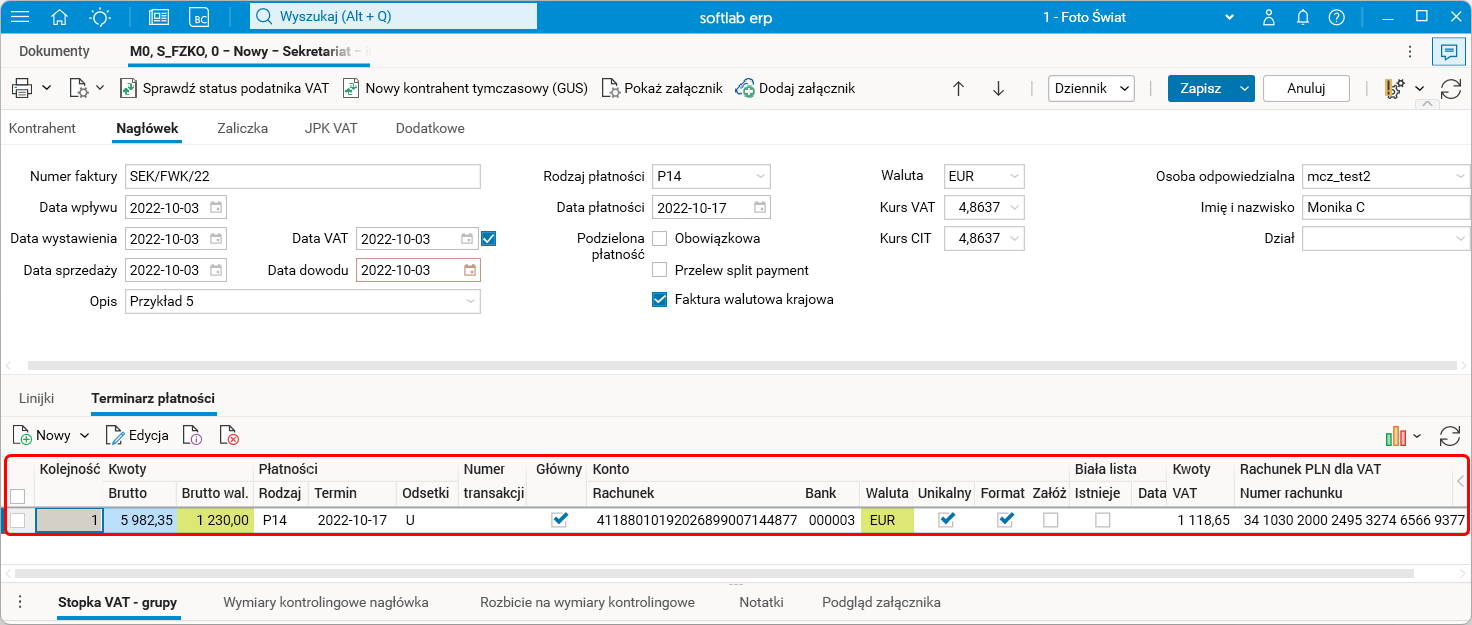Move to next record arrow down

click(x=998, y=88)
